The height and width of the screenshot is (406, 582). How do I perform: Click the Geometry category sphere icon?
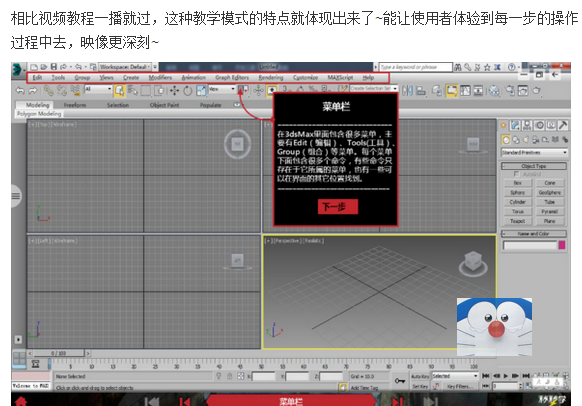pyautogui.click(x=506, y=140)
